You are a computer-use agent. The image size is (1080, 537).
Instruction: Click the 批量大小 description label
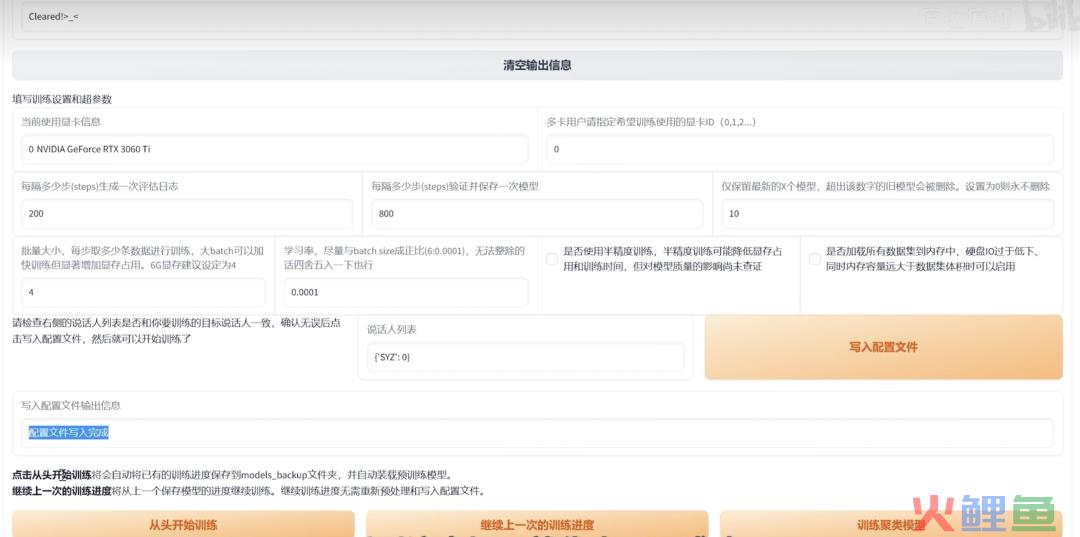[x=141, y=257]
